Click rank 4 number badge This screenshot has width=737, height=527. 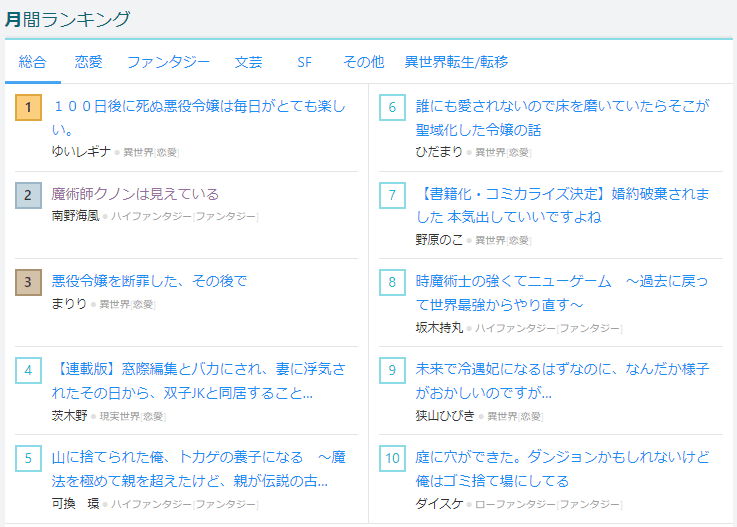[28, 370]
